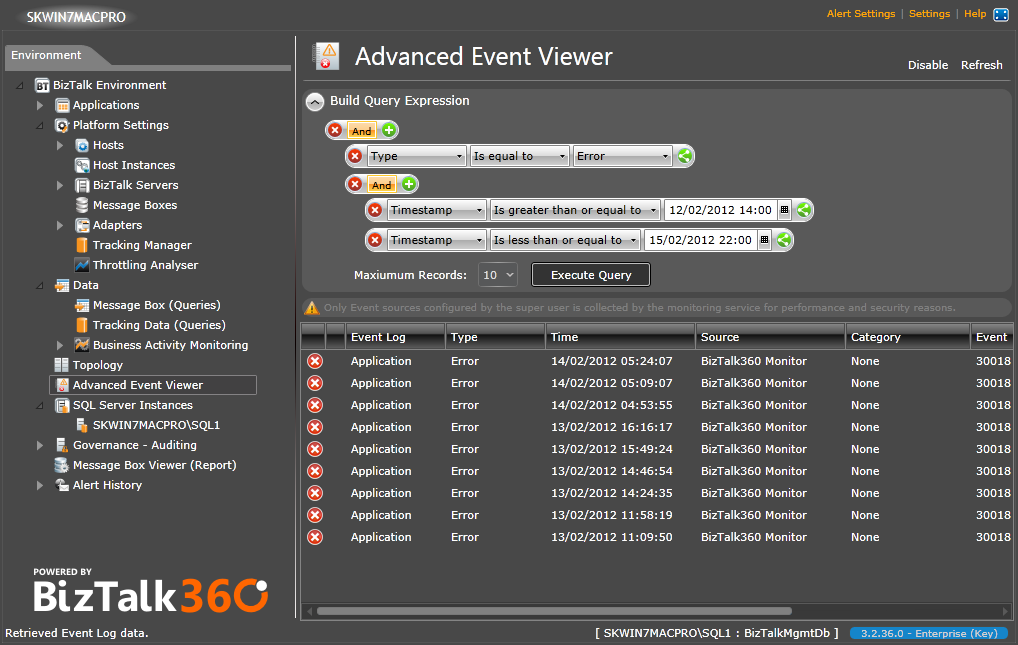Open the Maximum Records dropdown

pos(498,275)
